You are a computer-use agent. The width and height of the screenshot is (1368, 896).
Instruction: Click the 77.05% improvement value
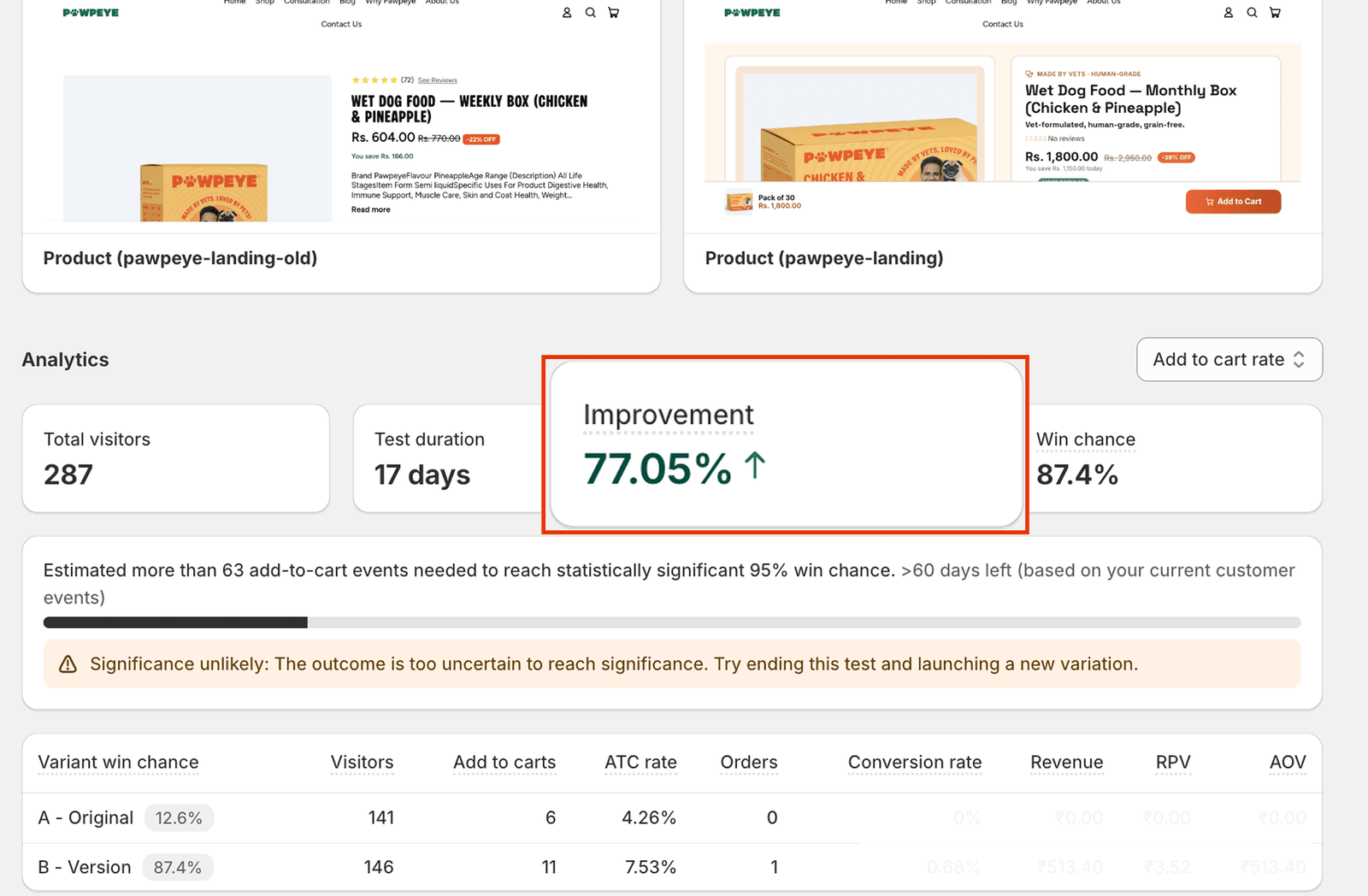657,469
